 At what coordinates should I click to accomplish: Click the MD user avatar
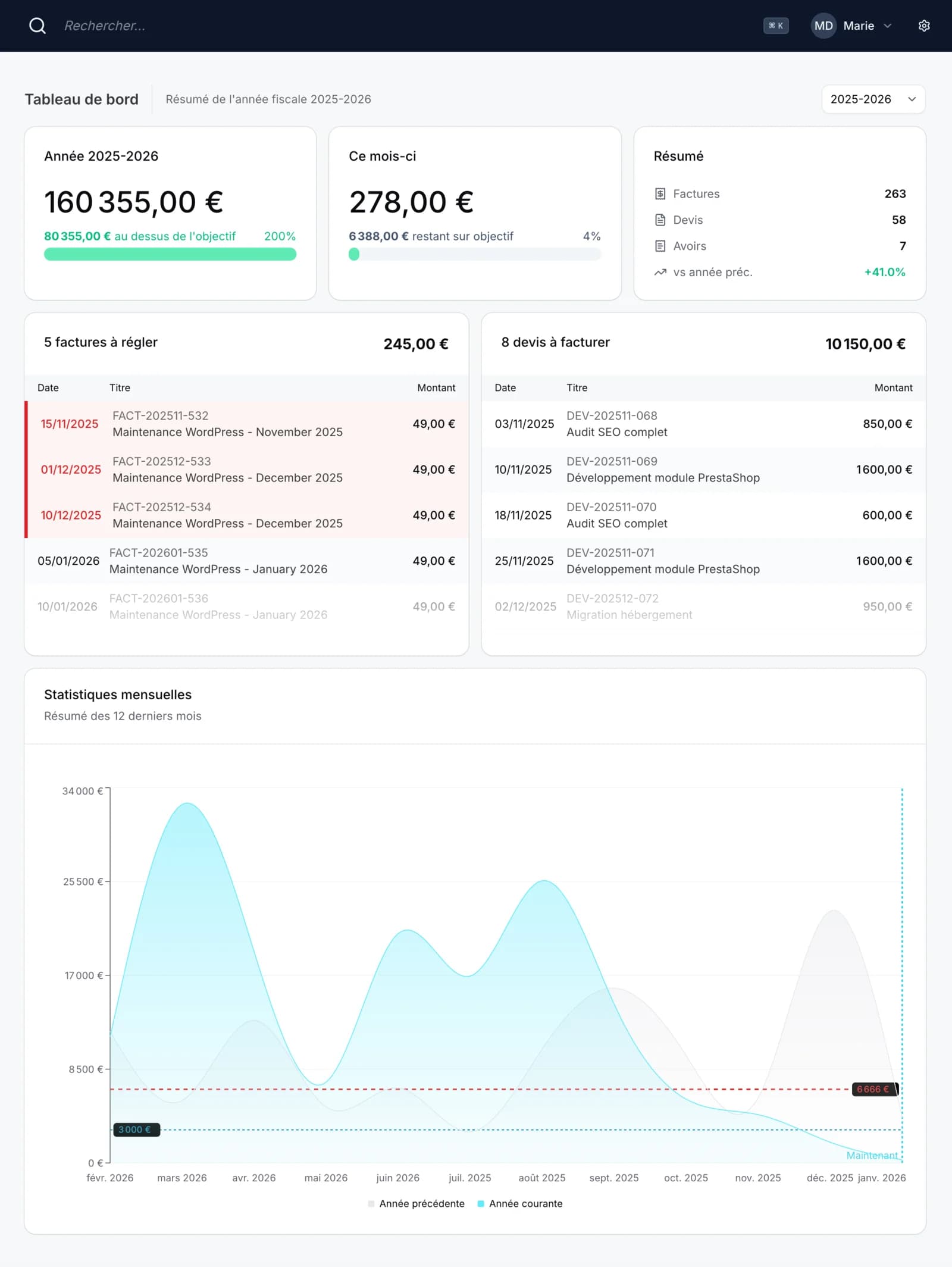pos(823,26)
